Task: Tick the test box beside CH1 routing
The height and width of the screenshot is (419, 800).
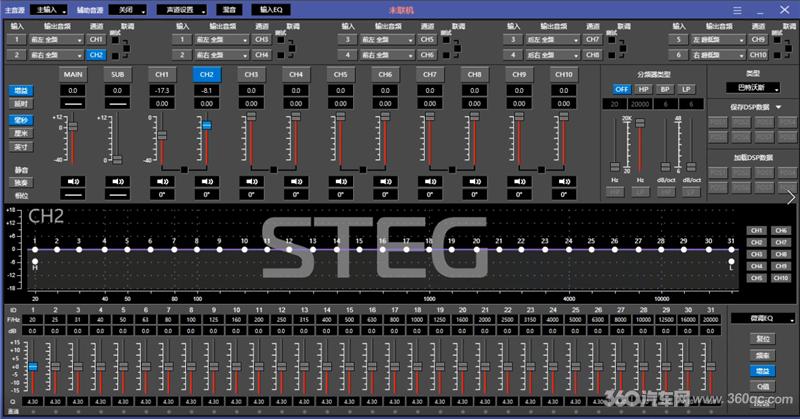Action: [115, 40]
